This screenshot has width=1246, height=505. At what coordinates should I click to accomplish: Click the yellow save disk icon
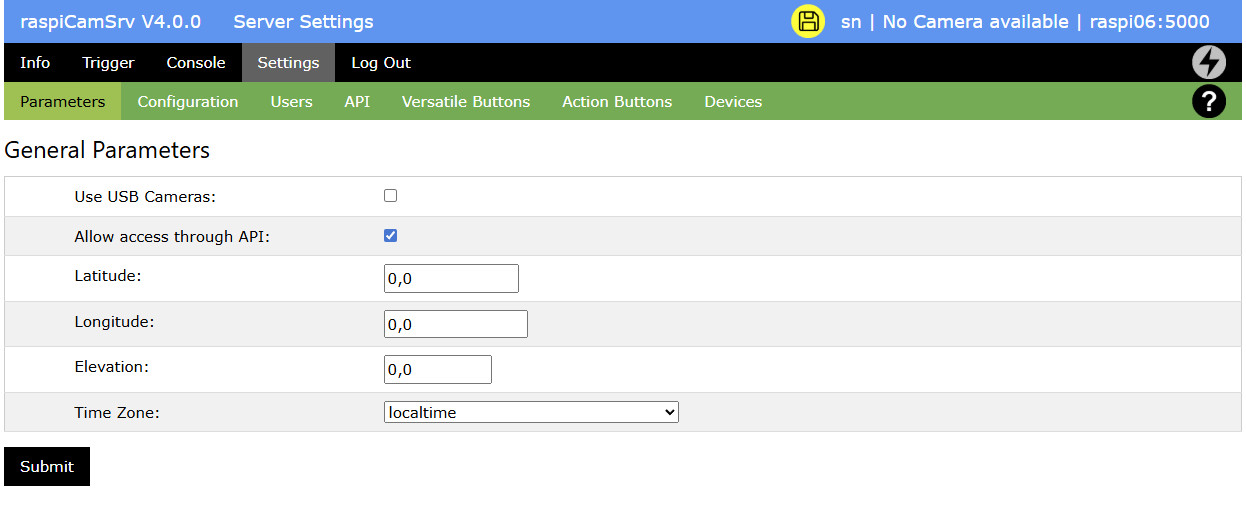tap(808, 22)
